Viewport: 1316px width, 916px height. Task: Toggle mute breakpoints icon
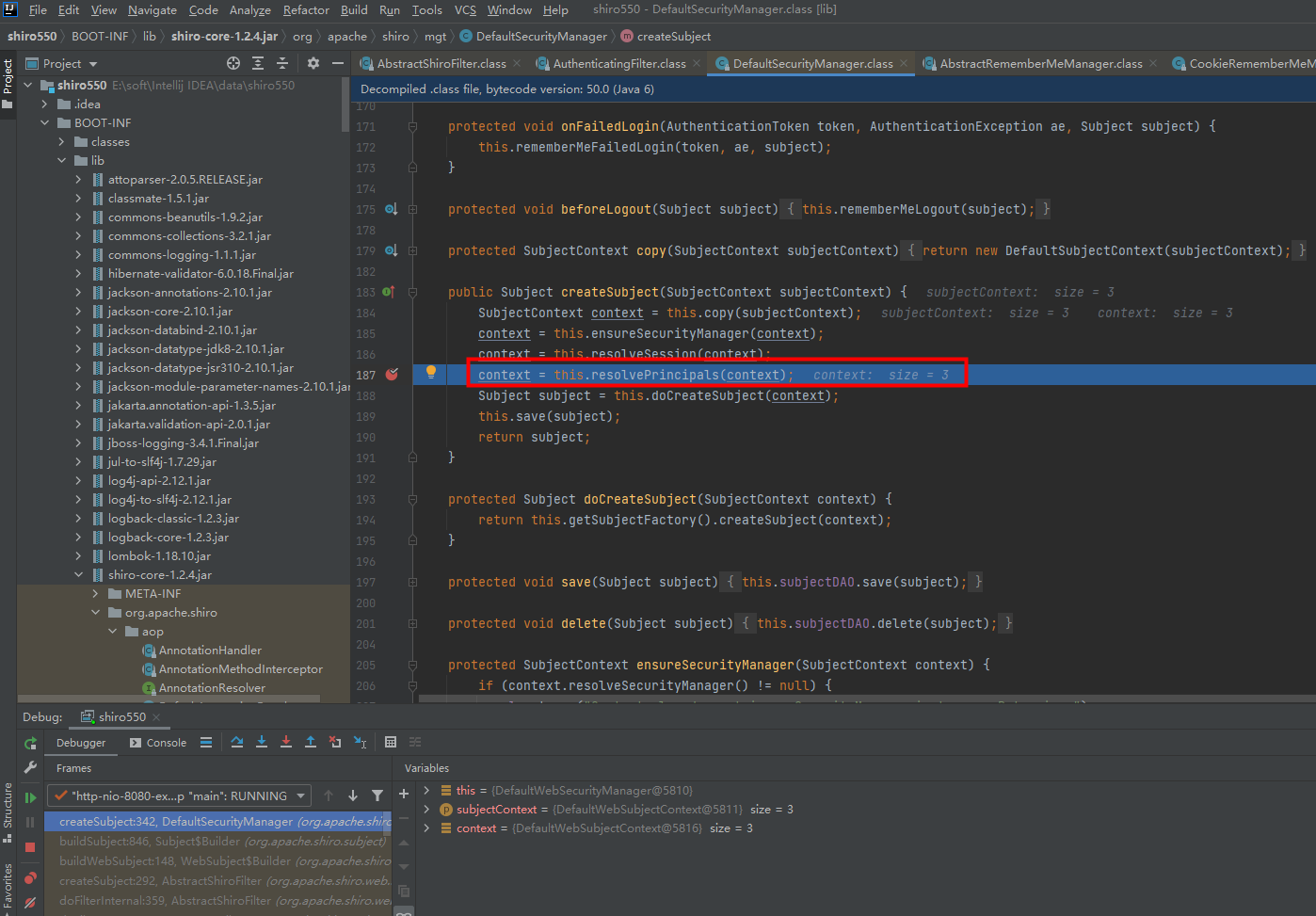tap(30, 902)
